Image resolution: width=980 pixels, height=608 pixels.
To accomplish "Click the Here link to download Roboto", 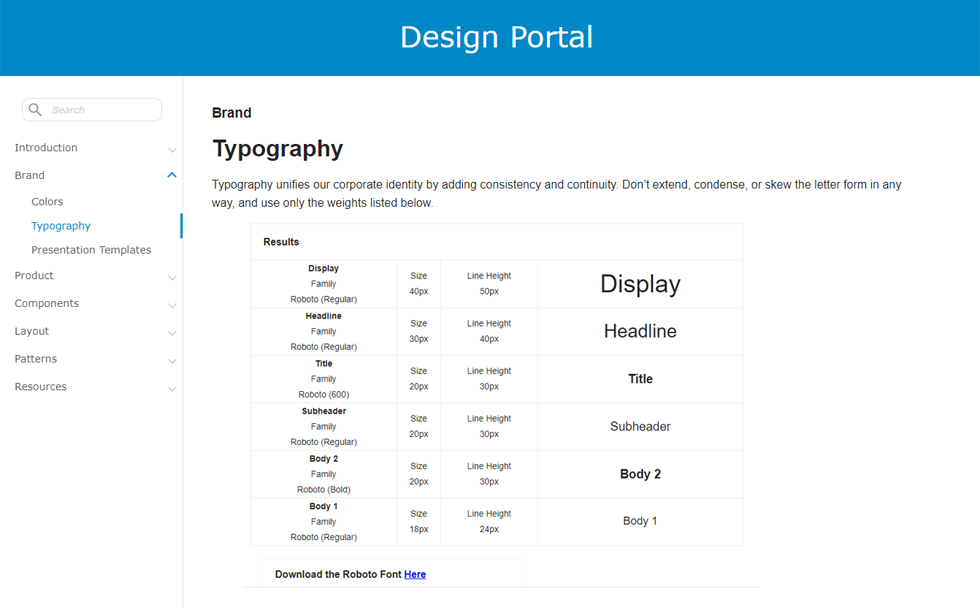I will pos(415,575).
